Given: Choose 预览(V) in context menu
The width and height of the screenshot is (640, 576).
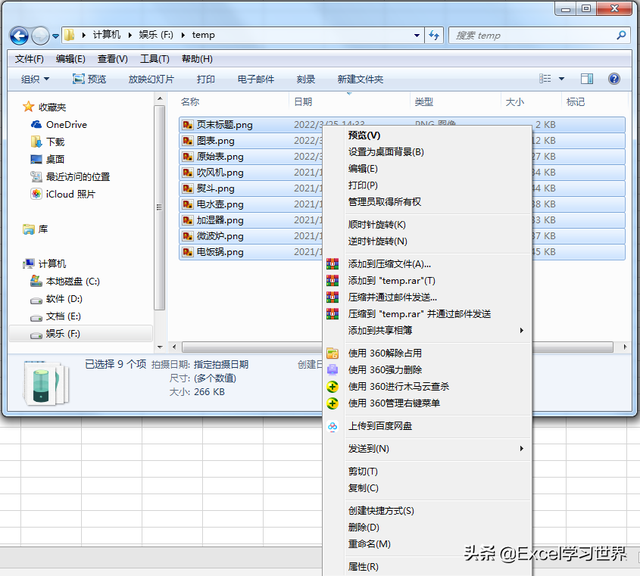Looking at the screenshot, I should pyautogui.click(x=364, y=135).
